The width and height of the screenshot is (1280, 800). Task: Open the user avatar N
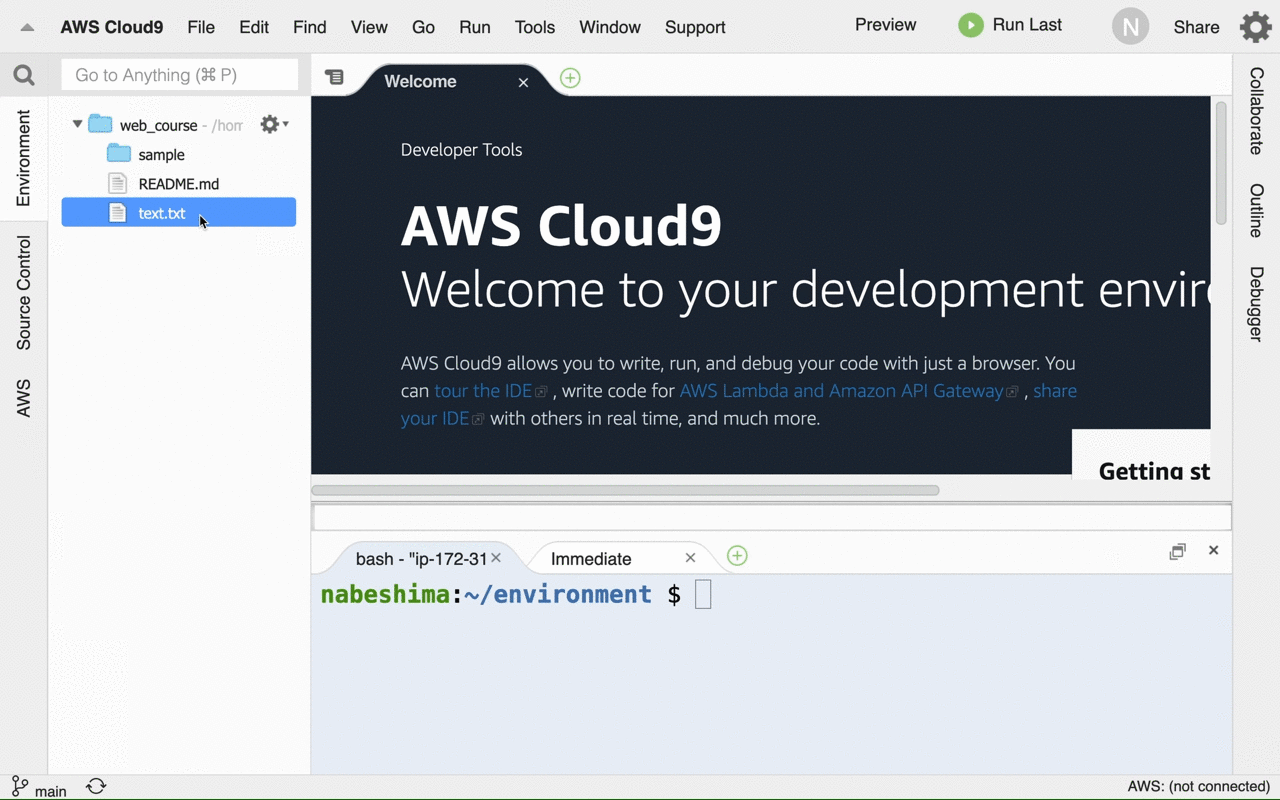point(1130,27)
